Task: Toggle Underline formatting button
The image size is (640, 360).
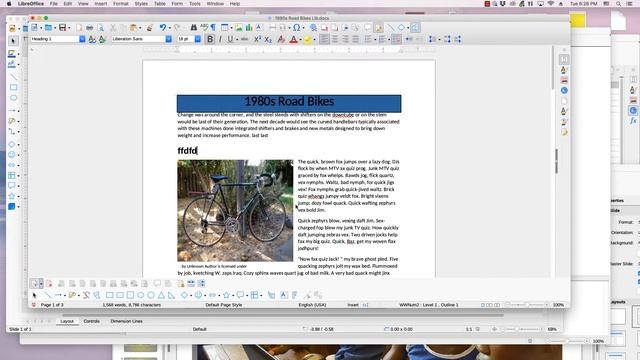Action: (x=230, y=39)
